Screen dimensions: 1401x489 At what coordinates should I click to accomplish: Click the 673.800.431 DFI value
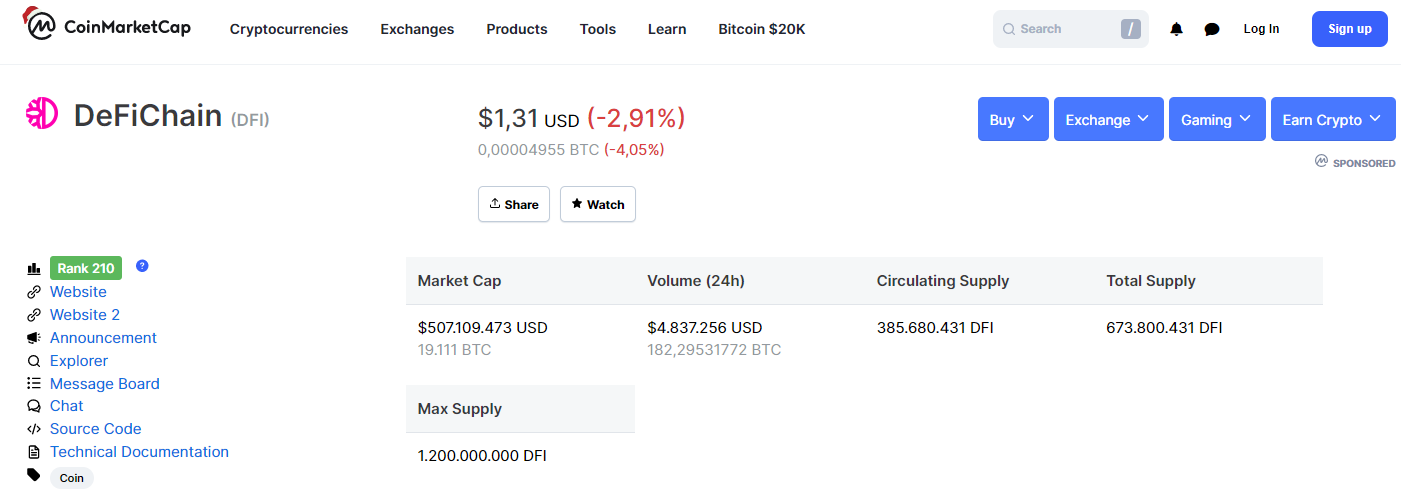[1164, 328]
